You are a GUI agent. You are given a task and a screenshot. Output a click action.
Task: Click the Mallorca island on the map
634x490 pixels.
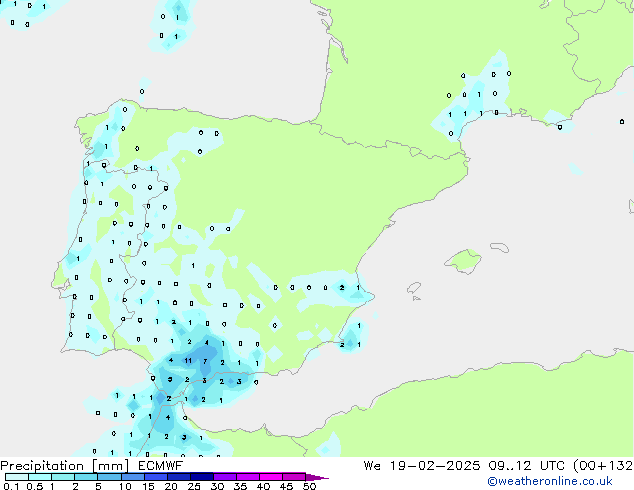tap(464, 261)
